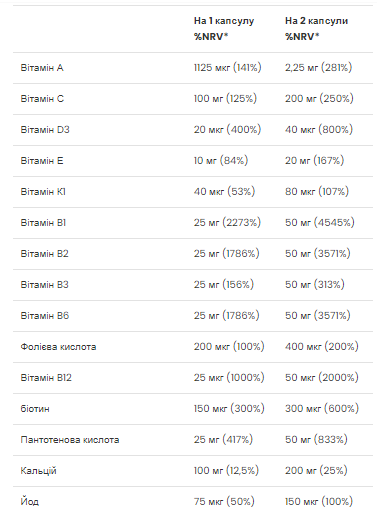Click the Вітамін B1 row label
Screen dimensions: 377x514
coord(43,223)
